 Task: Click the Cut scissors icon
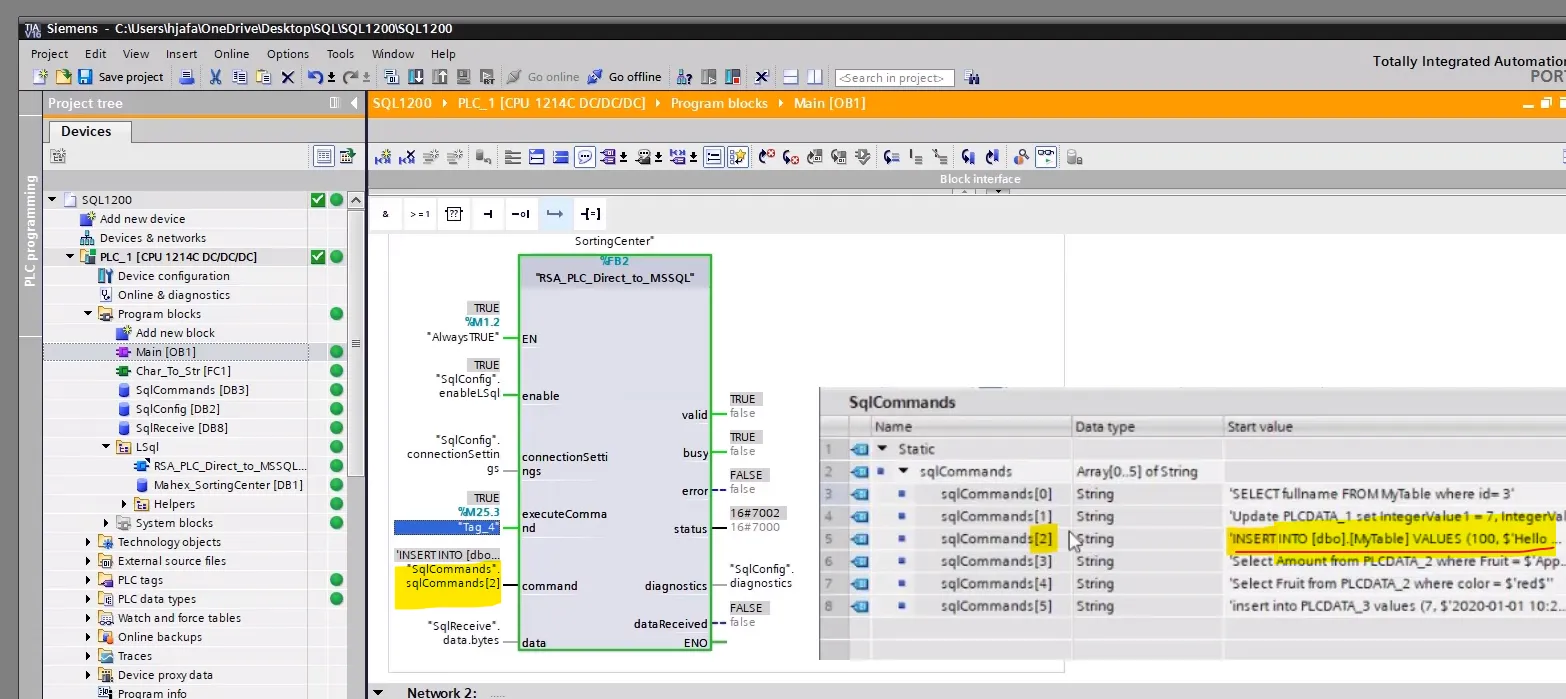pos(215,77)
